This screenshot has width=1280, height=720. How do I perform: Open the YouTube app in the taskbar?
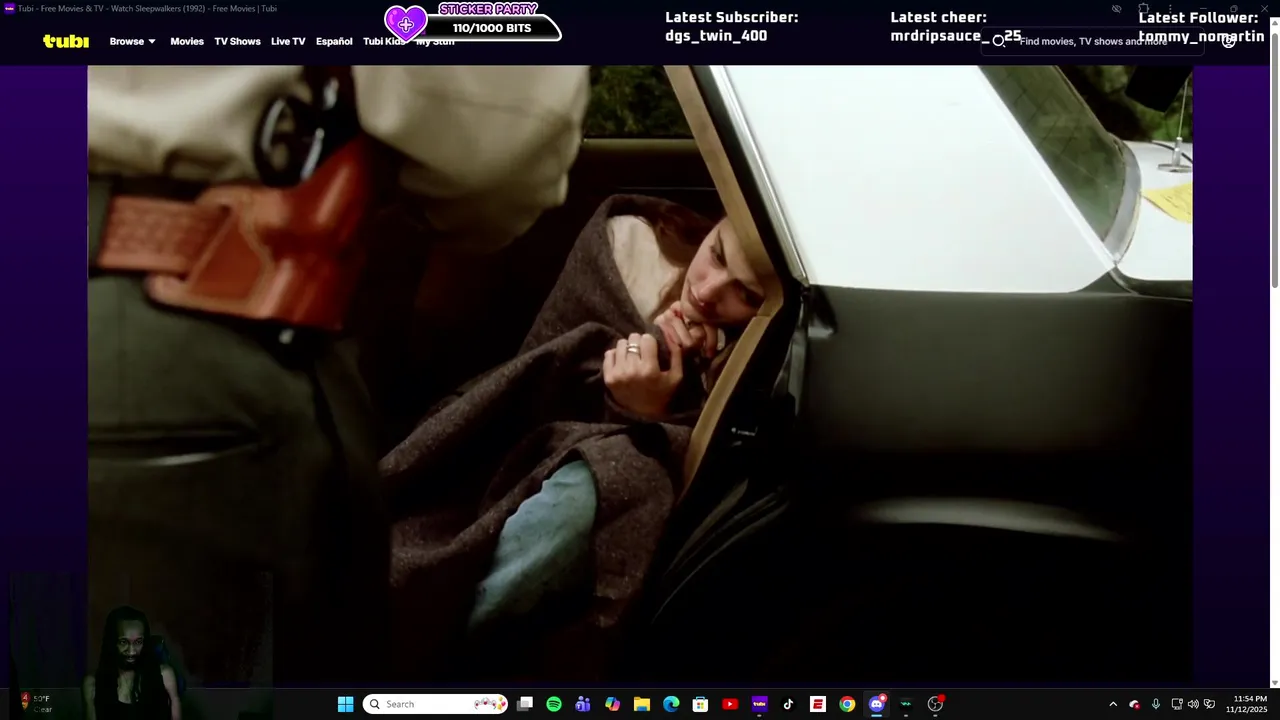click(730, 704)
